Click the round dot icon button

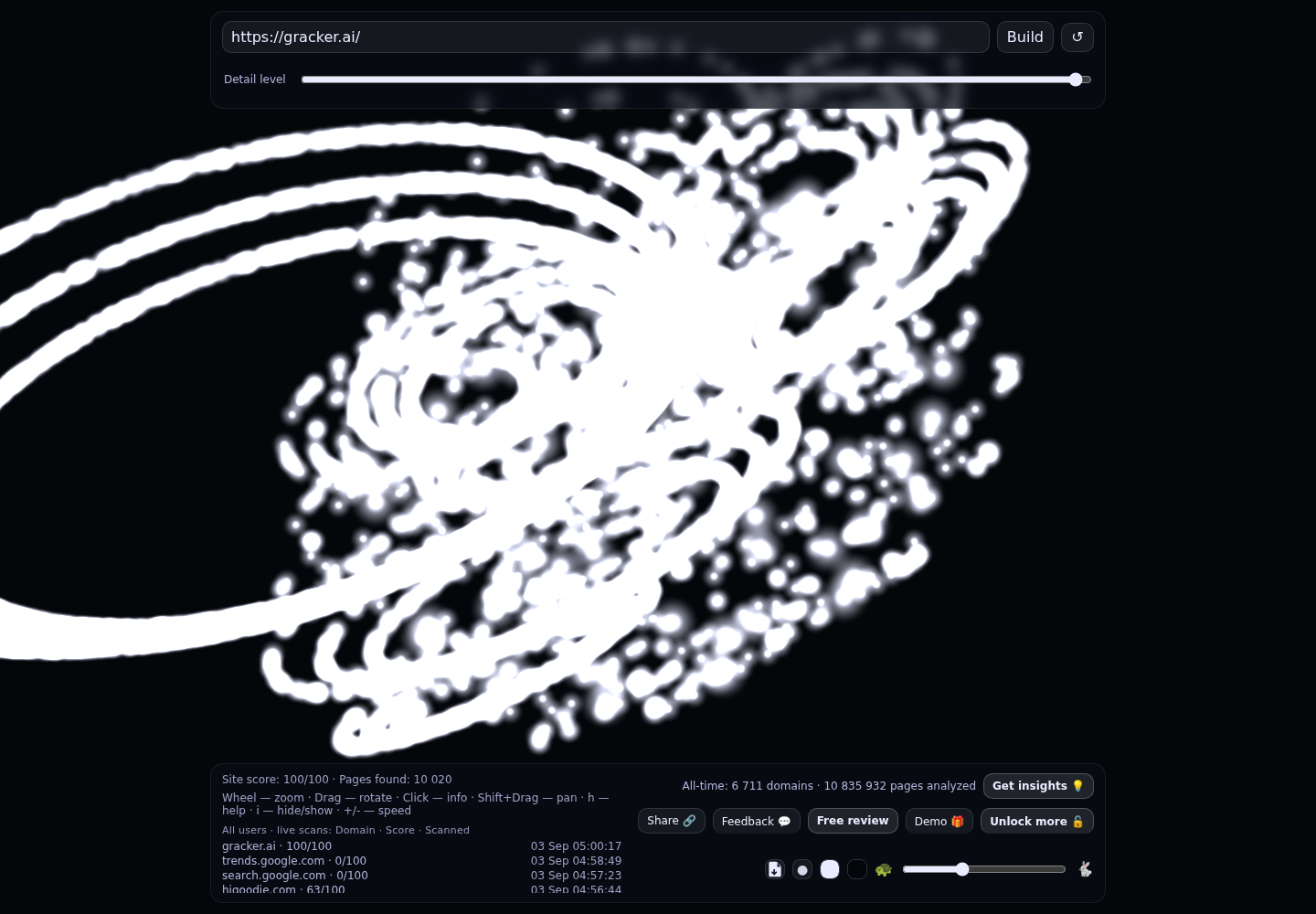[802, 869]
